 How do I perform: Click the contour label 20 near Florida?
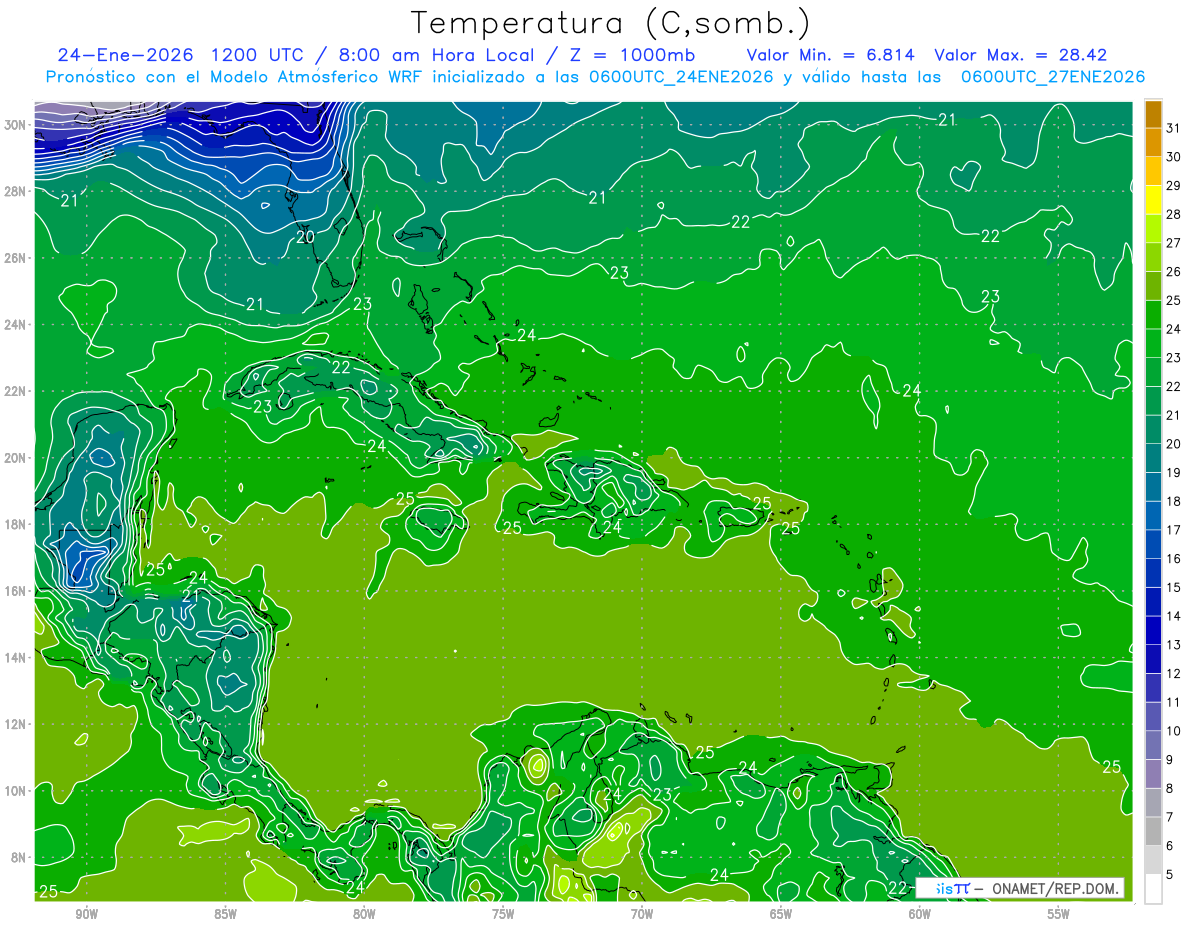coord(305,237)
